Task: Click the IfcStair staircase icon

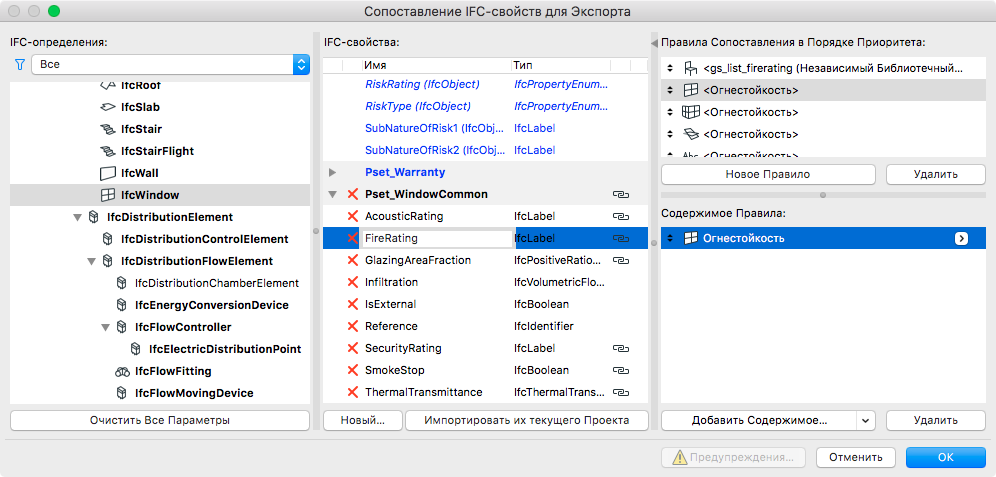Action: [108, 129]
